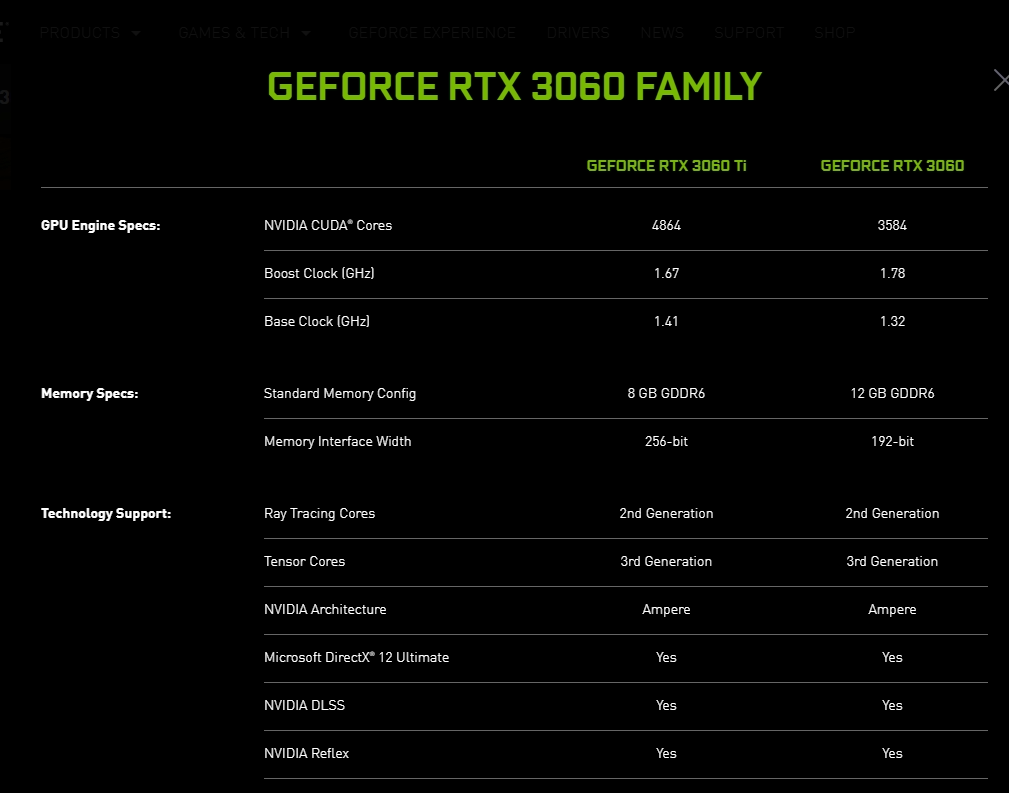Click the Ray Tracing Cores row label
1009x793 pixels.
click(x=319, y=514)
